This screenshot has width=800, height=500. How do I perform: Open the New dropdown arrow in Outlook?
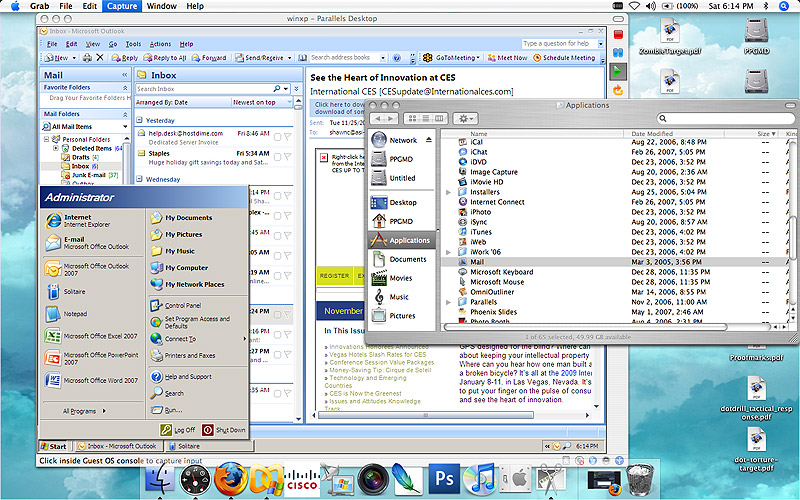[x=74, y=58]
